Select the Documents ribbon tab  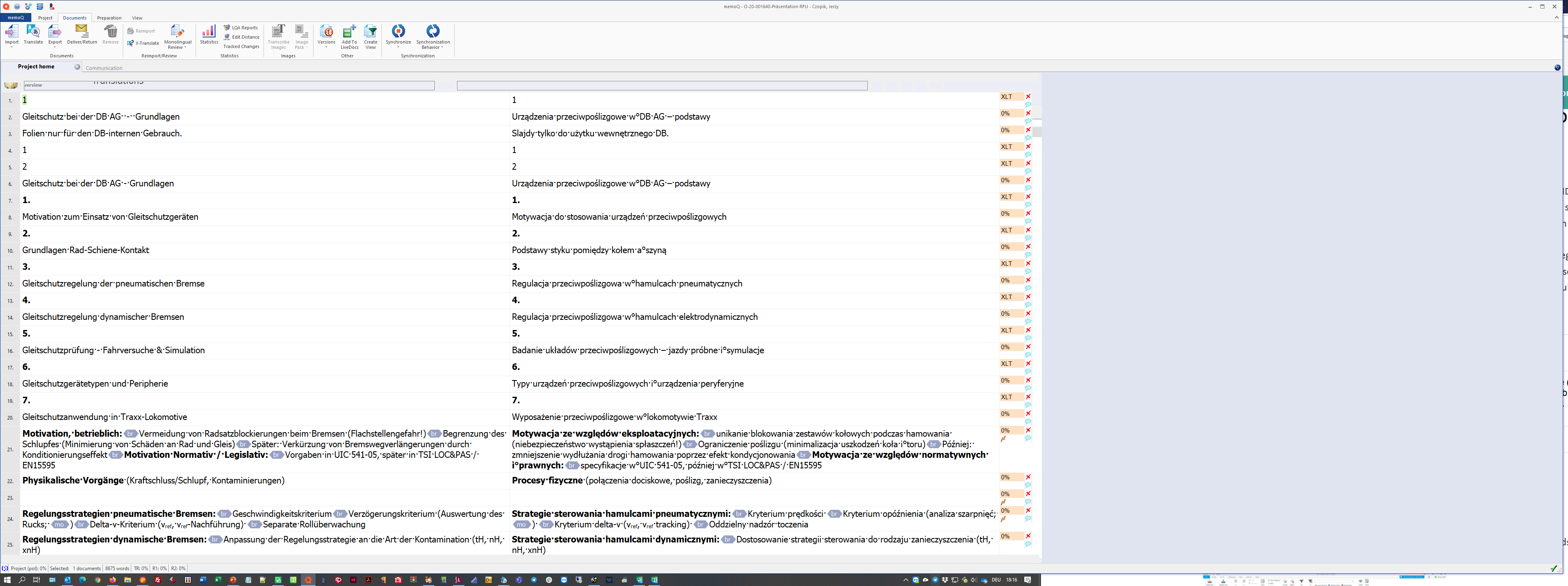75,17
